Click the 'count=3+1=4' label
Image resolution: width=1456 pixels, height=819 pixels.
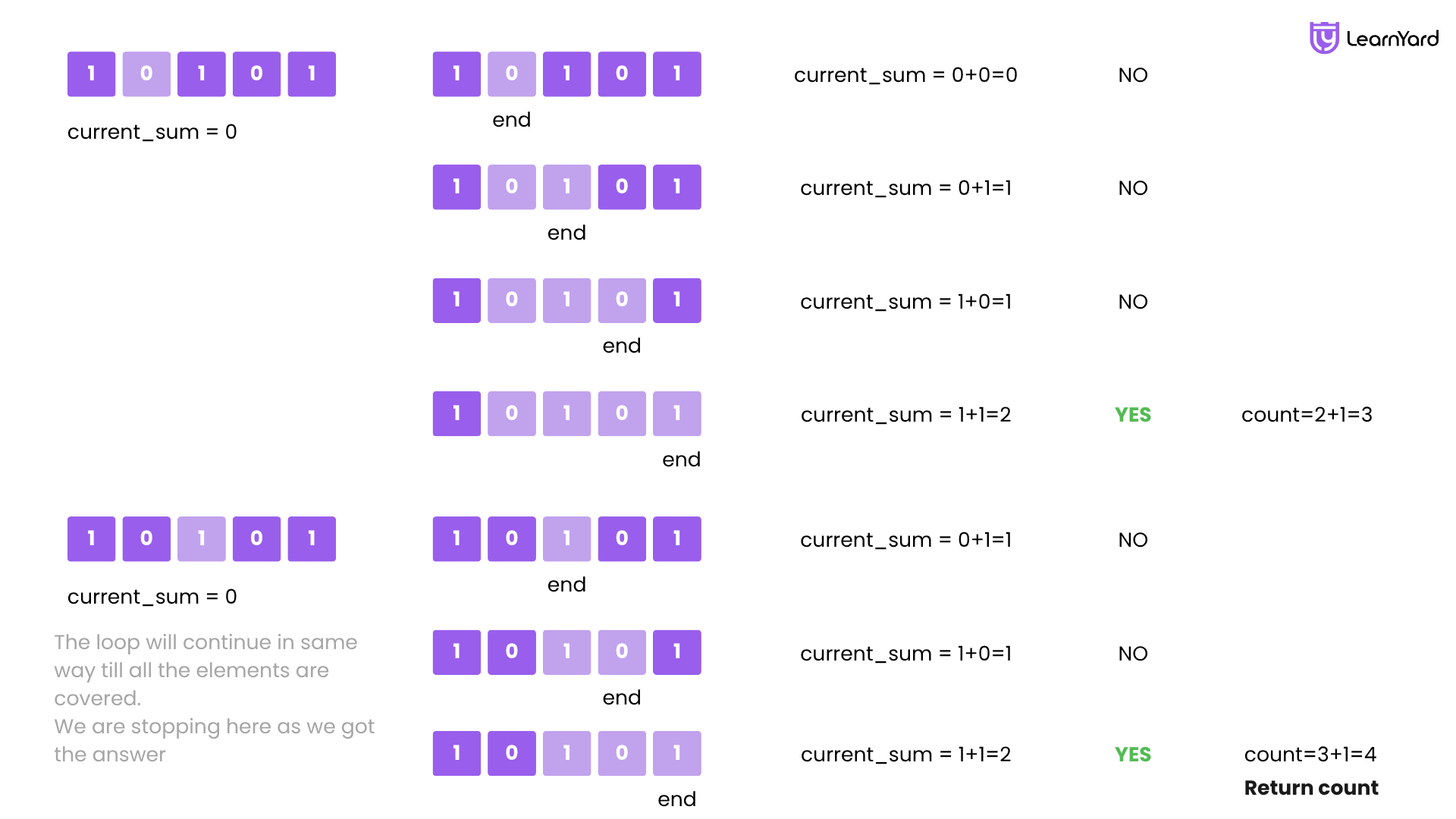tap(1310, 755)
